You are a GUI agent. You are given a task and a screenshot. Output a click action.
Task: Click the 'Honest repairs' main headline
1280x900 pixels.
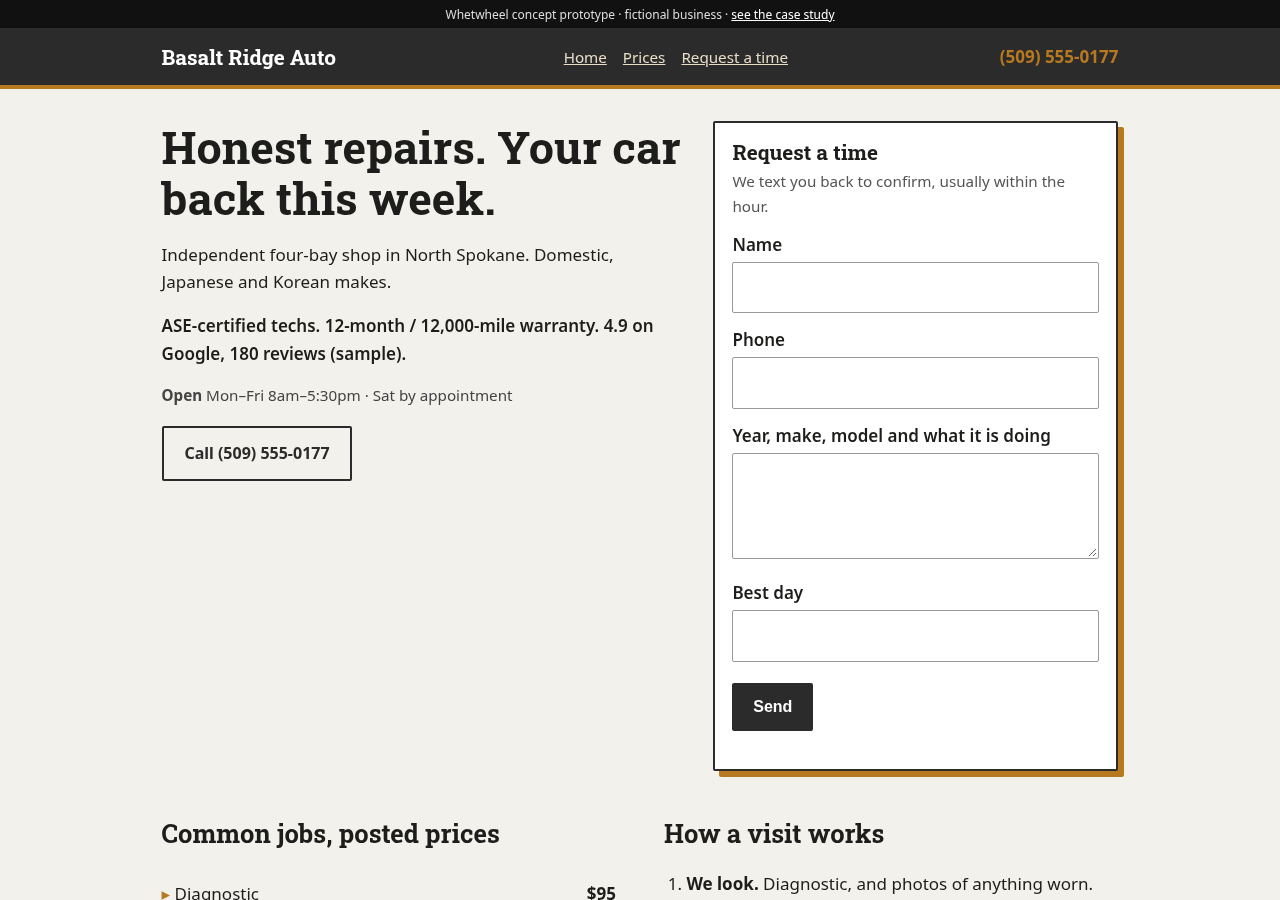(421, 173)
